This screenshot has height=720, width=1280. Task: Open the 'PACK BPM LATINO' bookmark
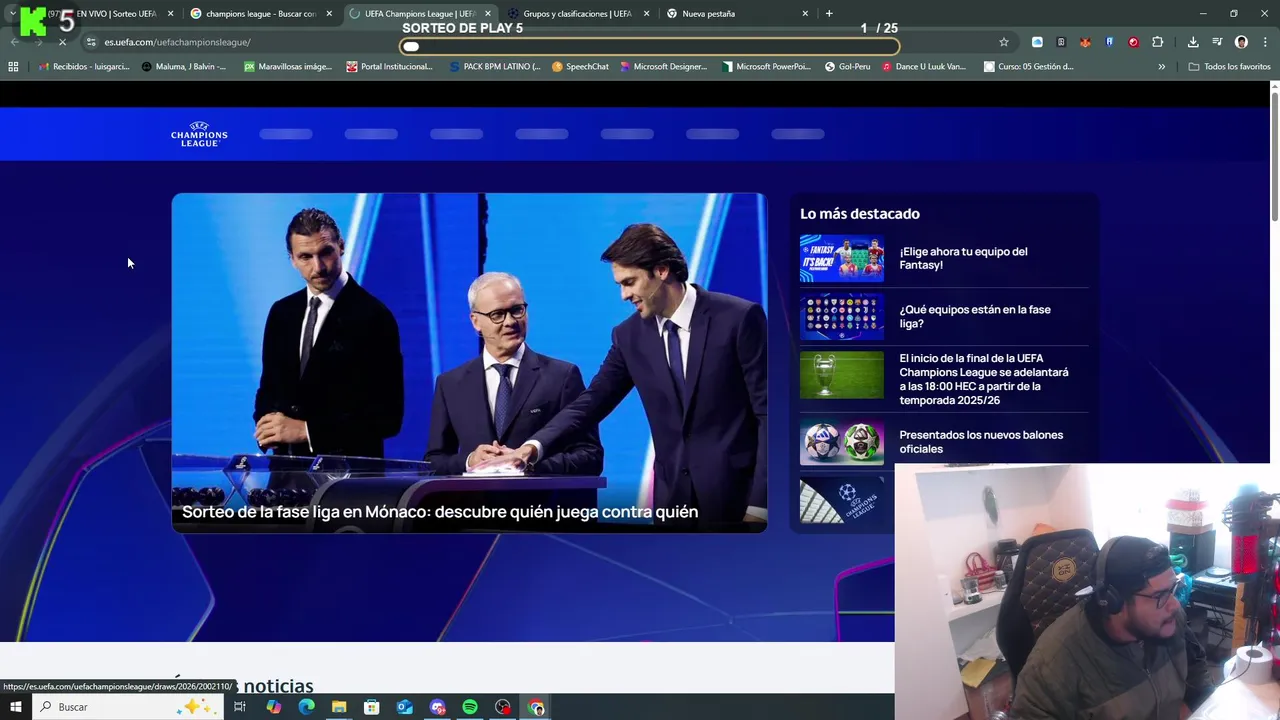(495, 66)
